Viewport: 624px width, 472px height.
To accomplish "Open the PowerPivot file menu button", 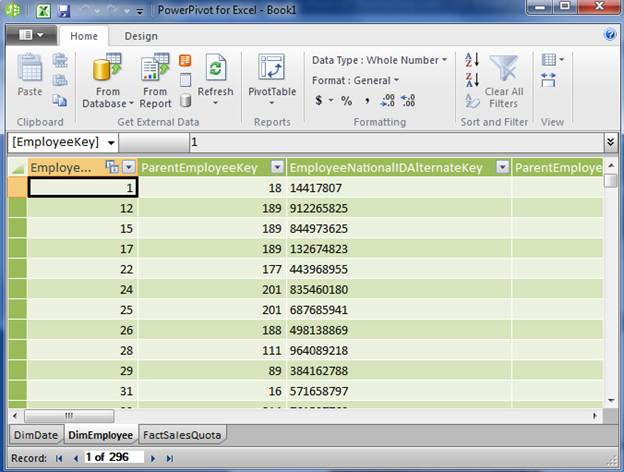I will point(31,35).
